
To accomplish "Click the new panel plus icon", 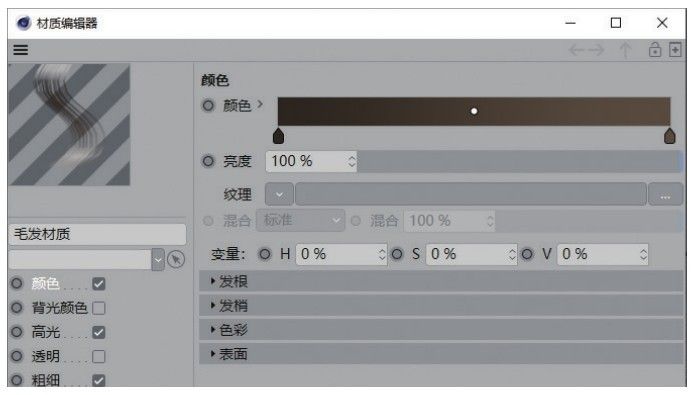I will 675,49.
